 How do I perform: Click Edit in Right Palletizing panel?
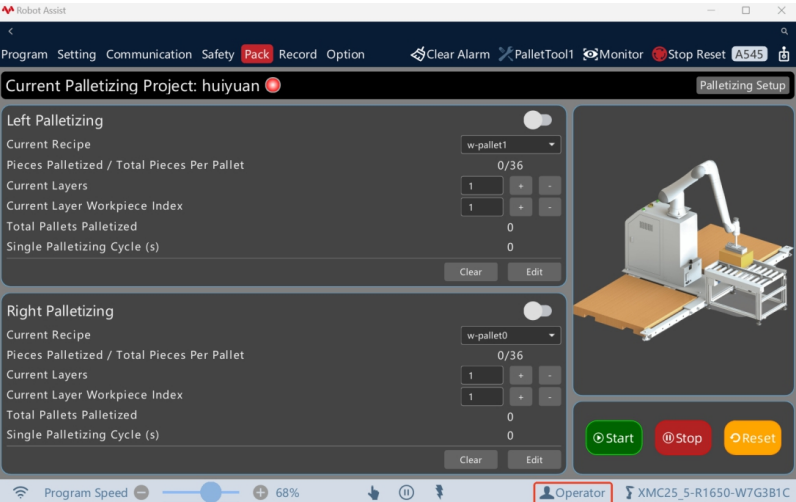click(x=534, y=460)
